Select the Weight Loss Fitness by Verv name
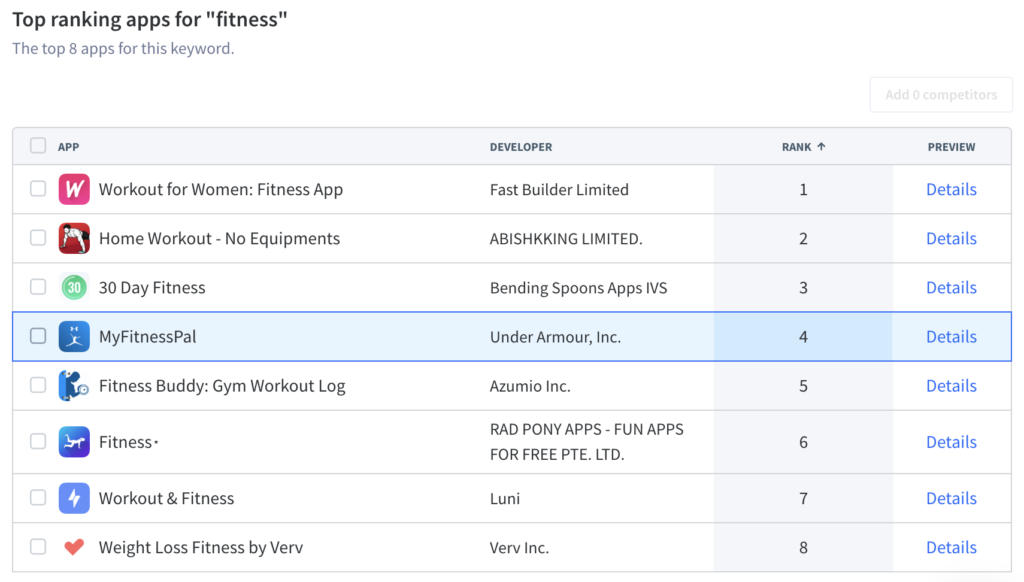1024x582 pixels. pos(201,547)
